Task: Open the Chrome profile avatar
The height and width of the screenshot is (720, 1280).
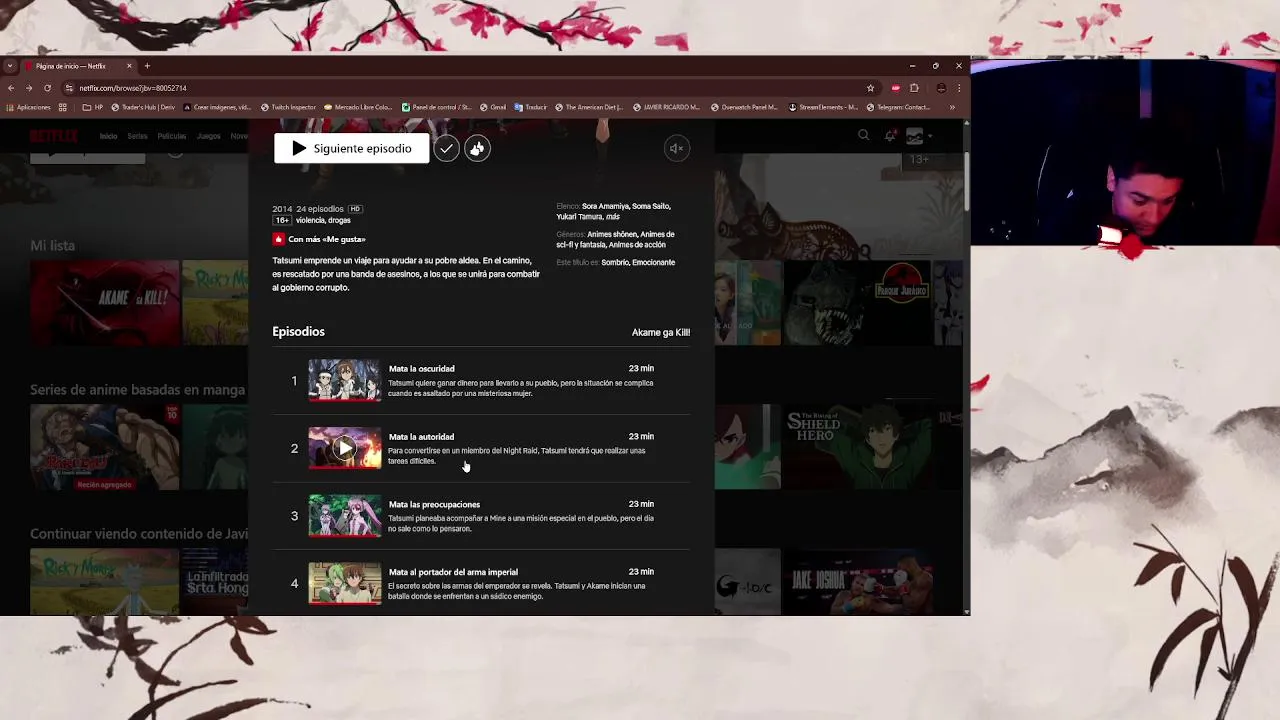Action: pos(941,88)
